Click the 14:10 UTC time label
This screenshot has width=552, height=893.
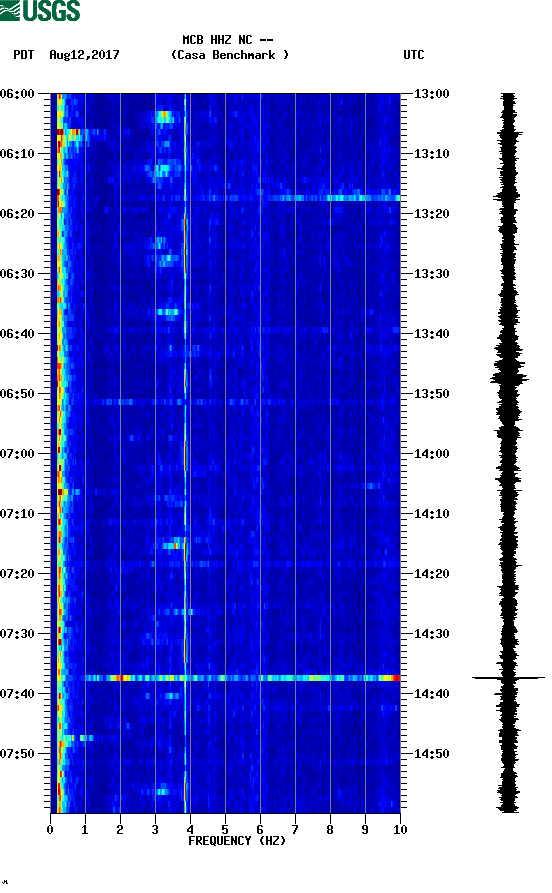pyautogui.click(x=431, y=514)
